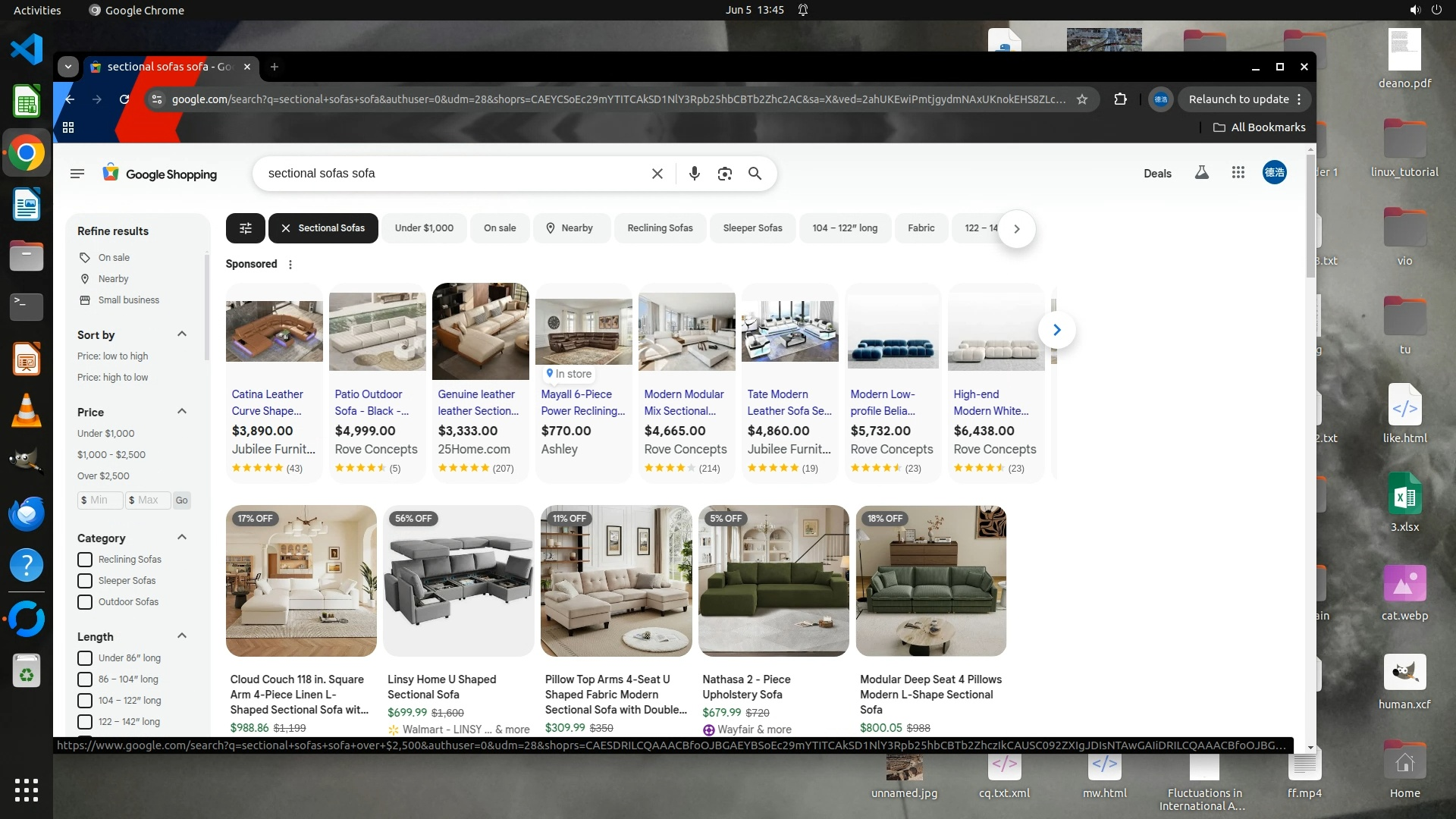Open the hamburger main menu icon
The height and width of the screenshot is (819, 1456).
click(x=77, y=174)
